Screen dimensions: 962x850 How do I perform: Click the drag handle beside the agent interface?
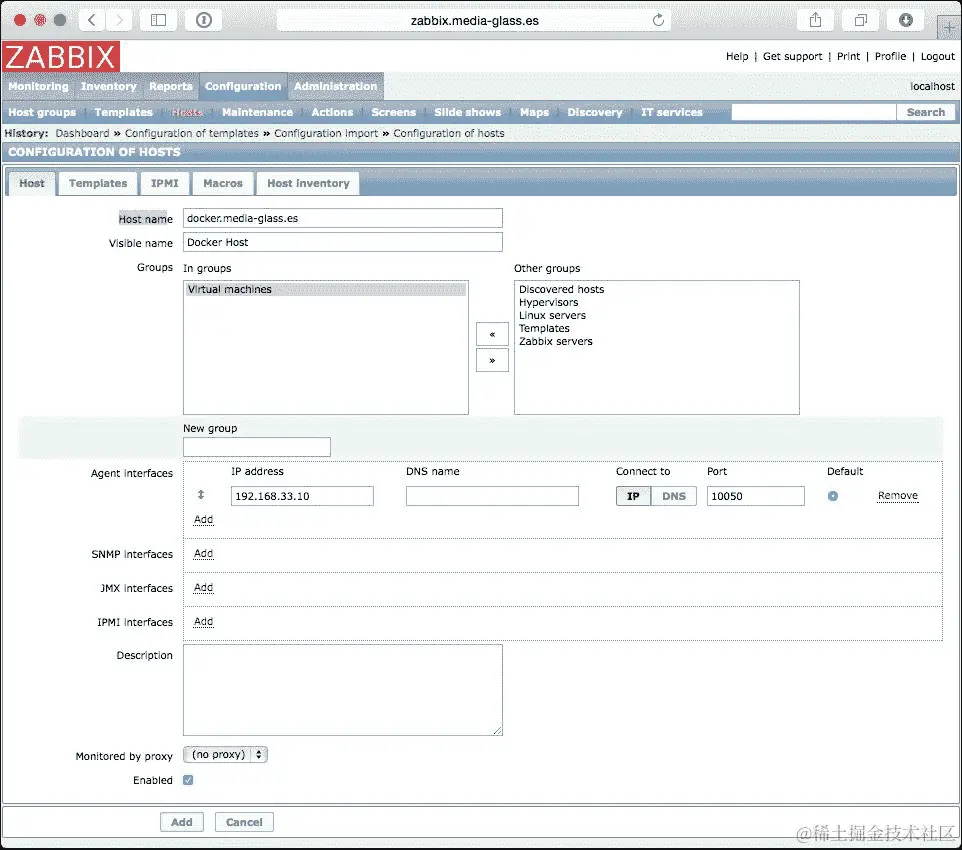[199, 495]
